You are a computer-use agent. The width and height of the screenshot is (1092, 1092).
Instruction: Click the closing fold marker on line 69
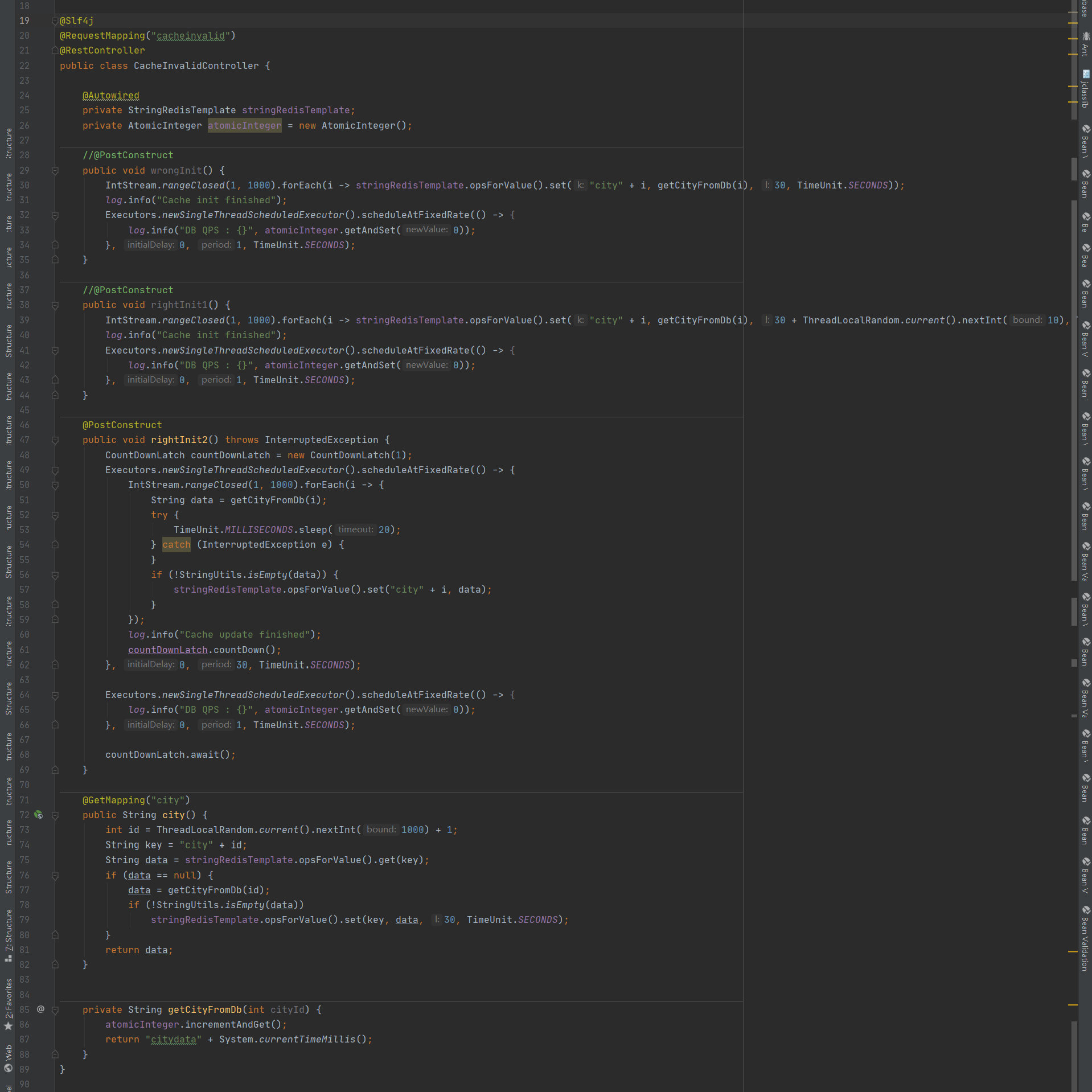pyautogui.click(x=55, y=770)
